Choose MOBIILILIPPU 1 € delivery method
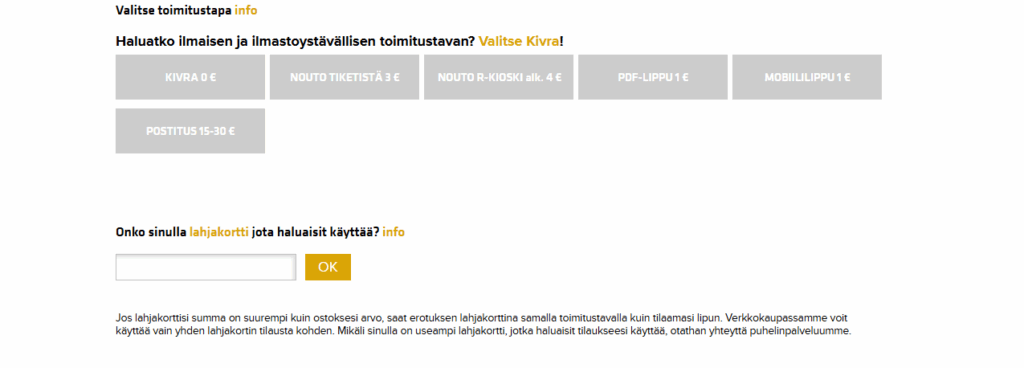 coord(807,77)
